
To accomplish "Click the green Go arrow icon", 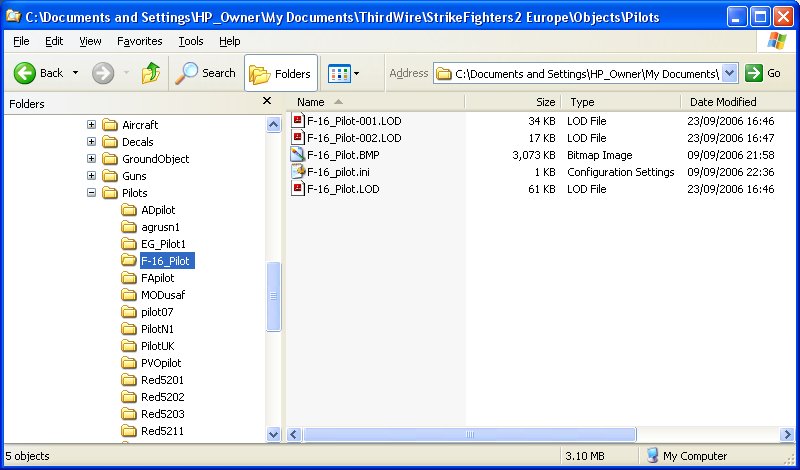I will click(754, 73).
